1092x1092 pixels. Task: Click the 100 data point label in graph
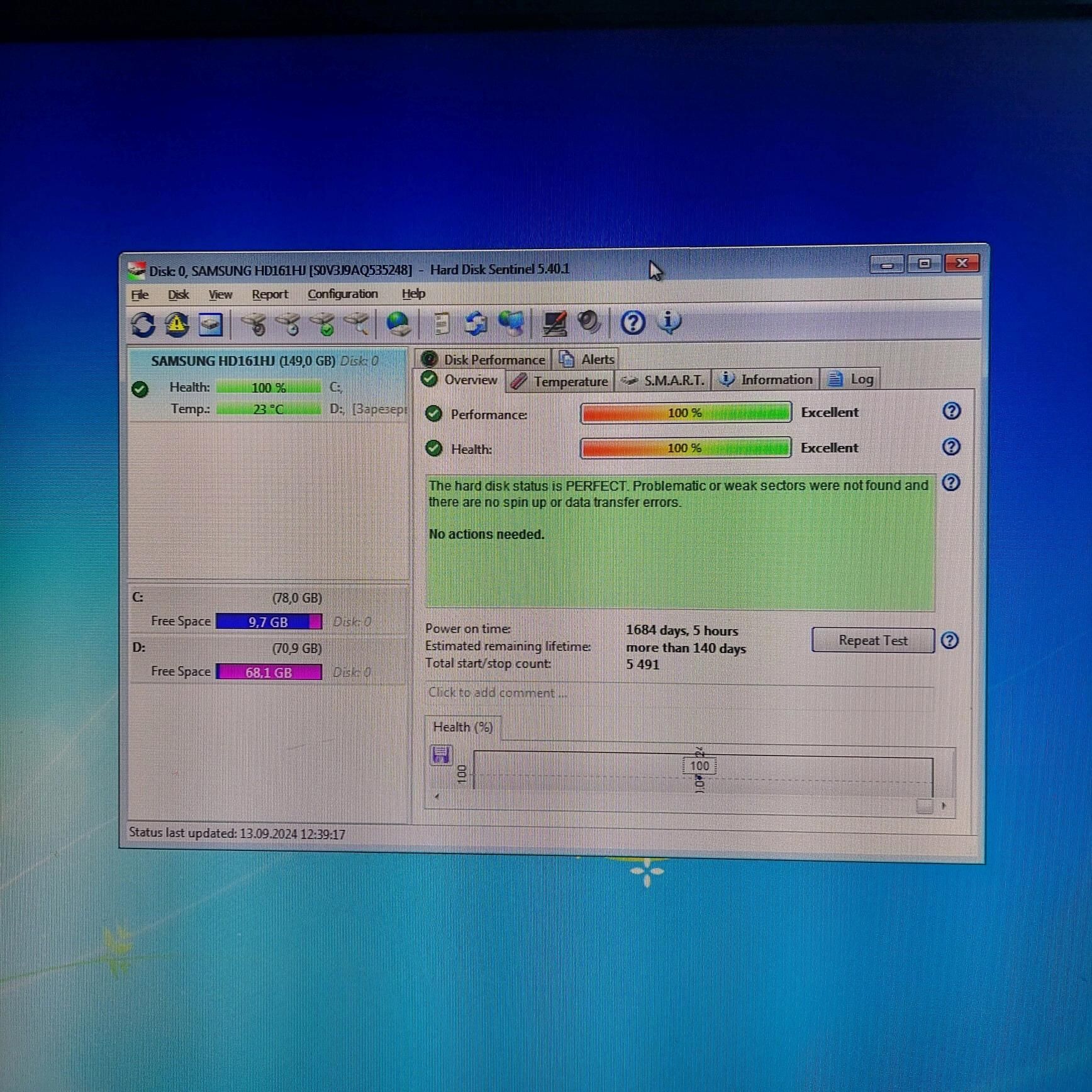(699, 766)
